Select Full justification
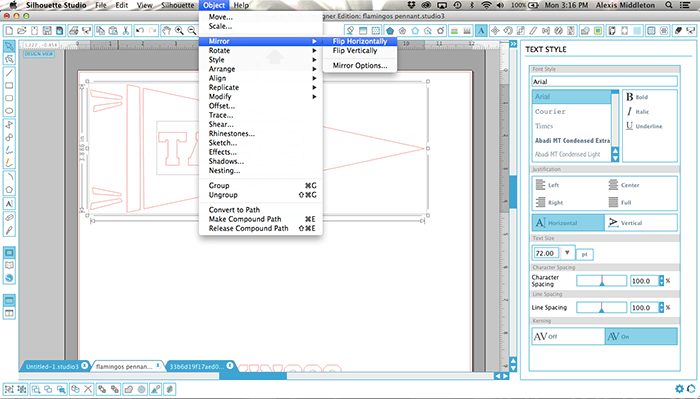The height and width of the screenshot is (399, 700). (620, 202)
